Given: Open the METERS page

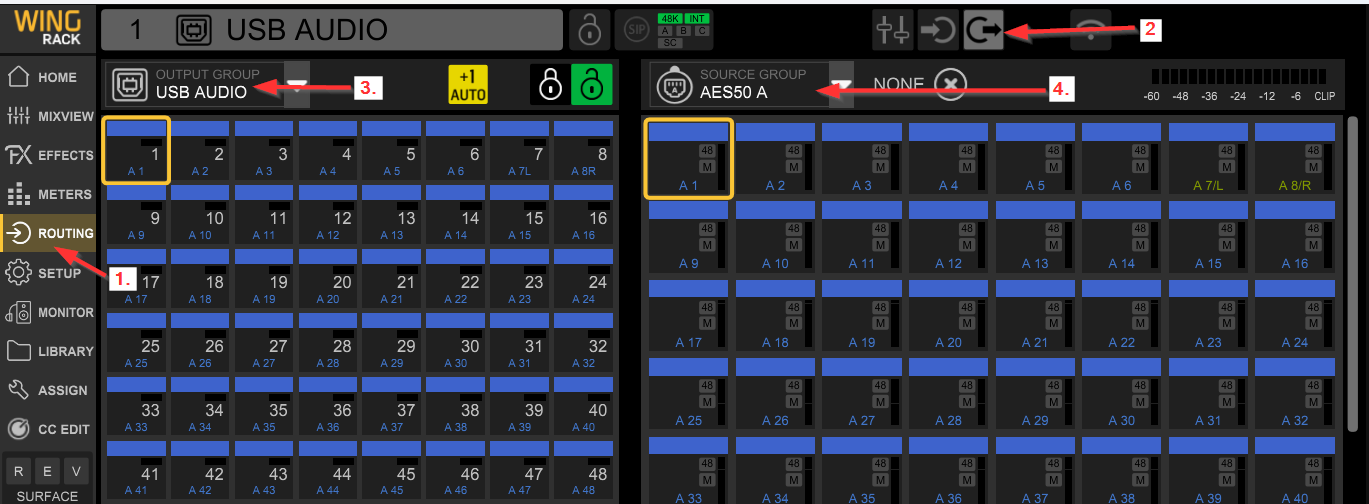Looking at the screenshot, I should (x=48, y=194).
